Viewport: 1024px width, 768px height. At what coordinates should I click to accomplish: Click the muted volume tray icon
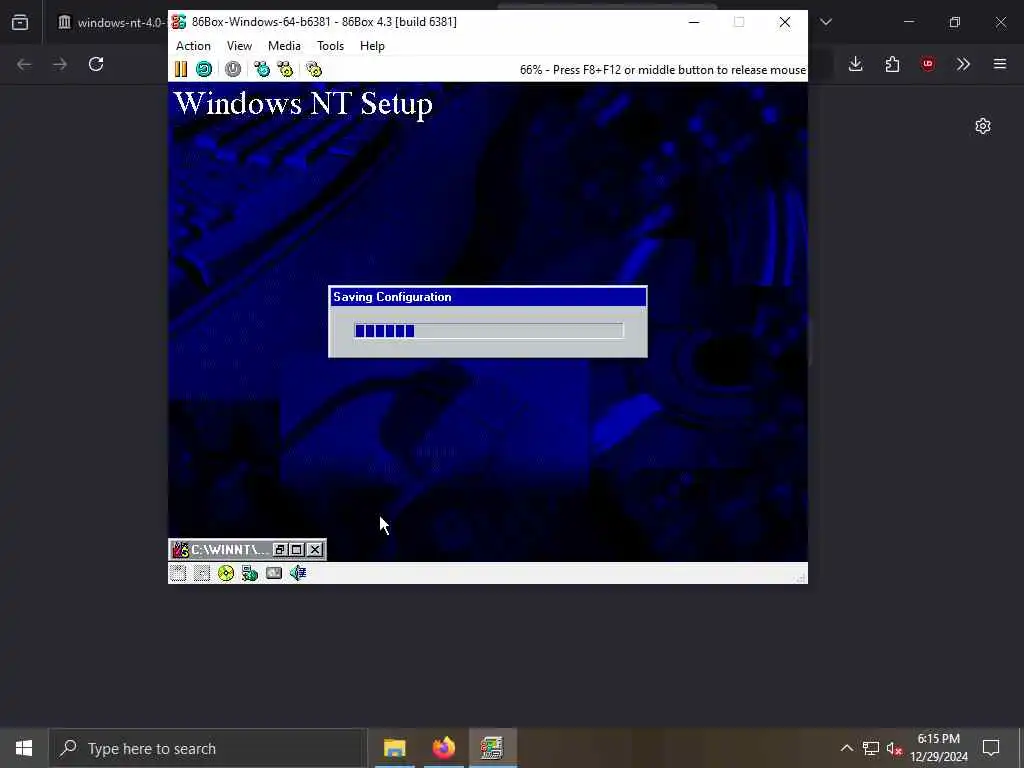tap(895, 748)
